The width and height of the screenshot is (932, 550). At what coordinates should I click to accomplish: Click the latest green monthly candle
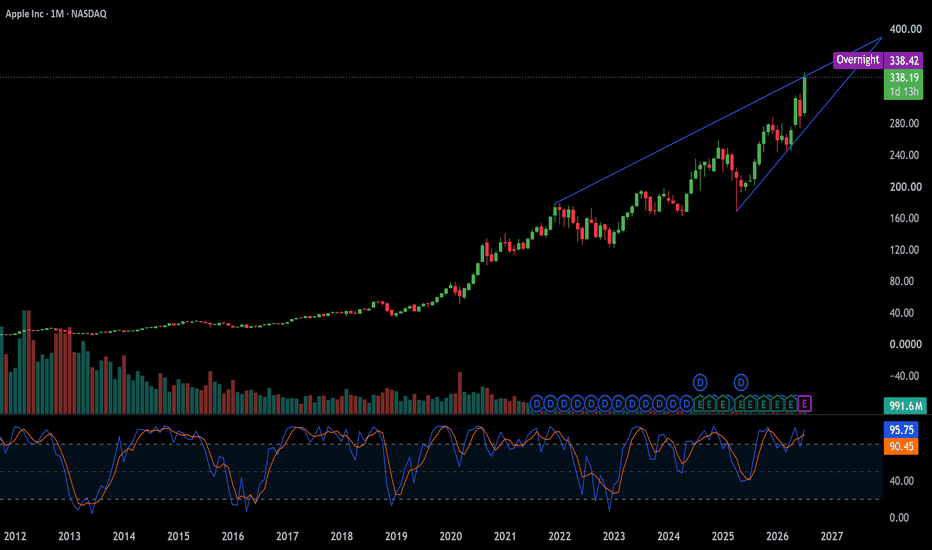[804, 94]
